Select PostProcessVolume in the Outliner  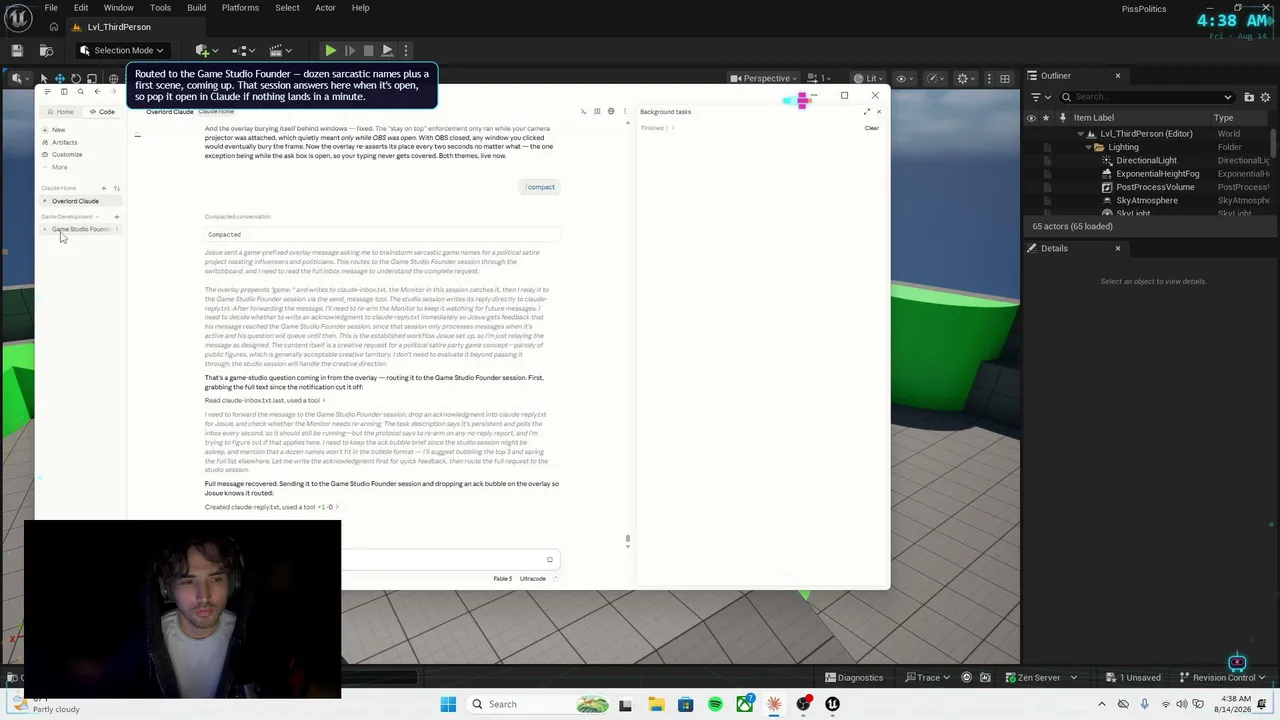(x=1155, y=187)
